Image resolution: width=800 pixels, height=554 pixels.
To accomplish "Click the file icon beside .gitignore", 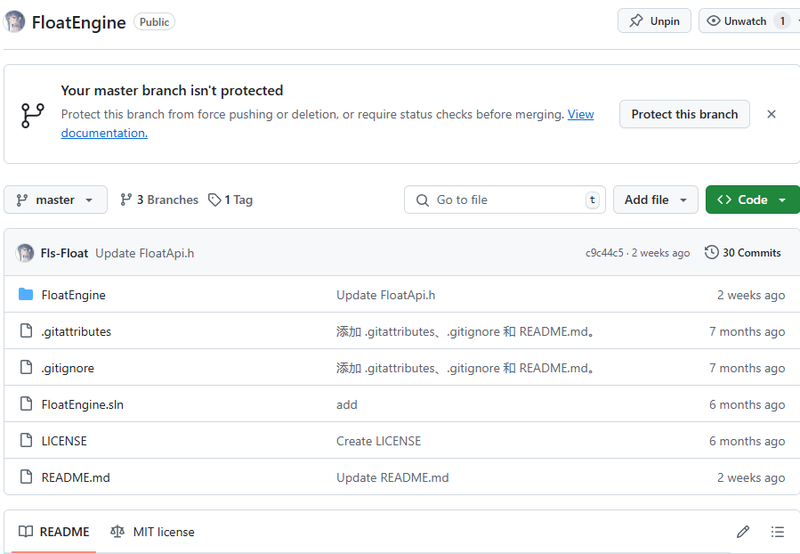I will click(x=26, y=367).
